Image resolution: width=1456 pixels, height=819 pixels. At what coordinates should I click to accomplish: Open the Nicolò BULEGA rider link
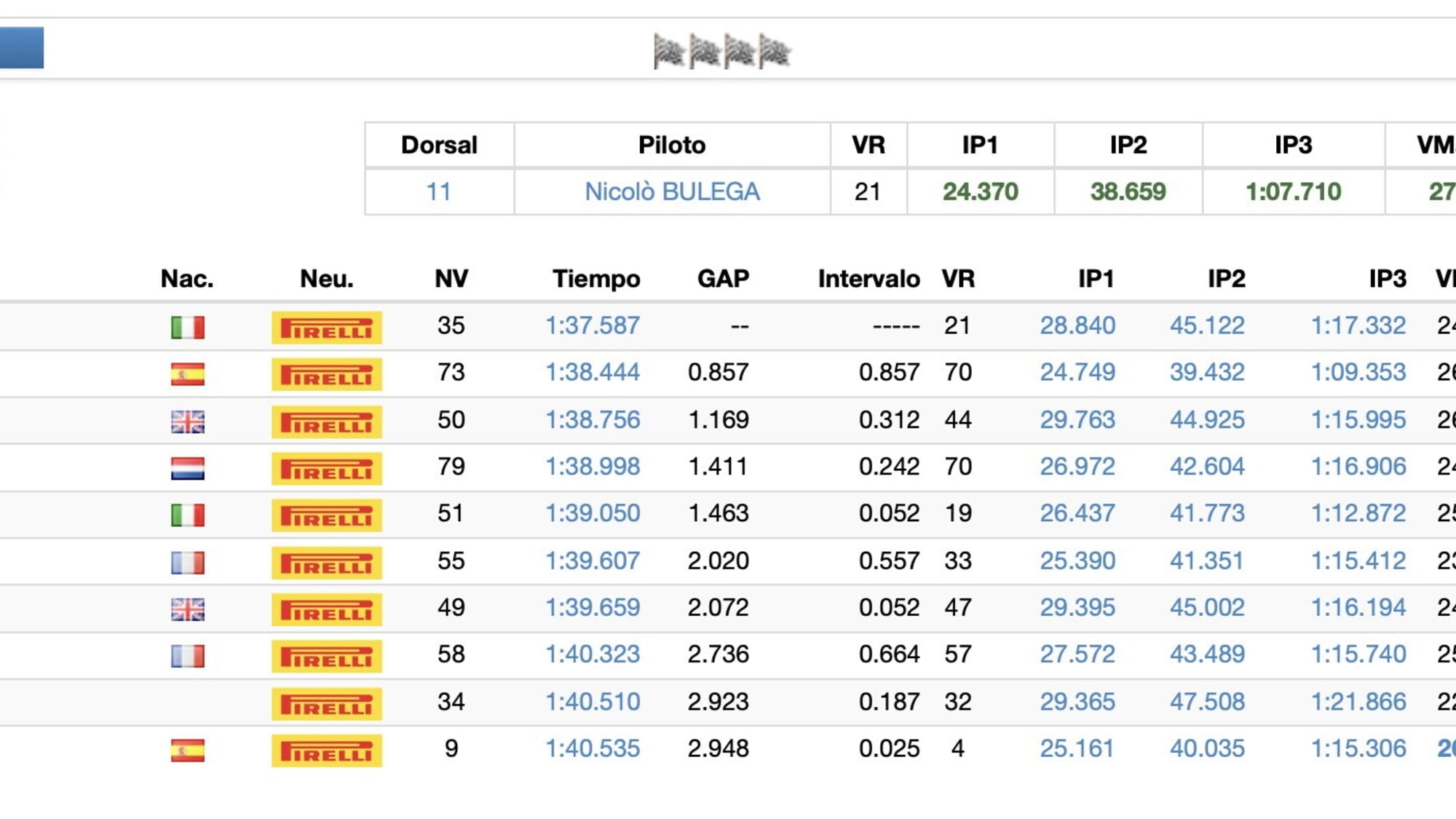[x=672, y=191]
